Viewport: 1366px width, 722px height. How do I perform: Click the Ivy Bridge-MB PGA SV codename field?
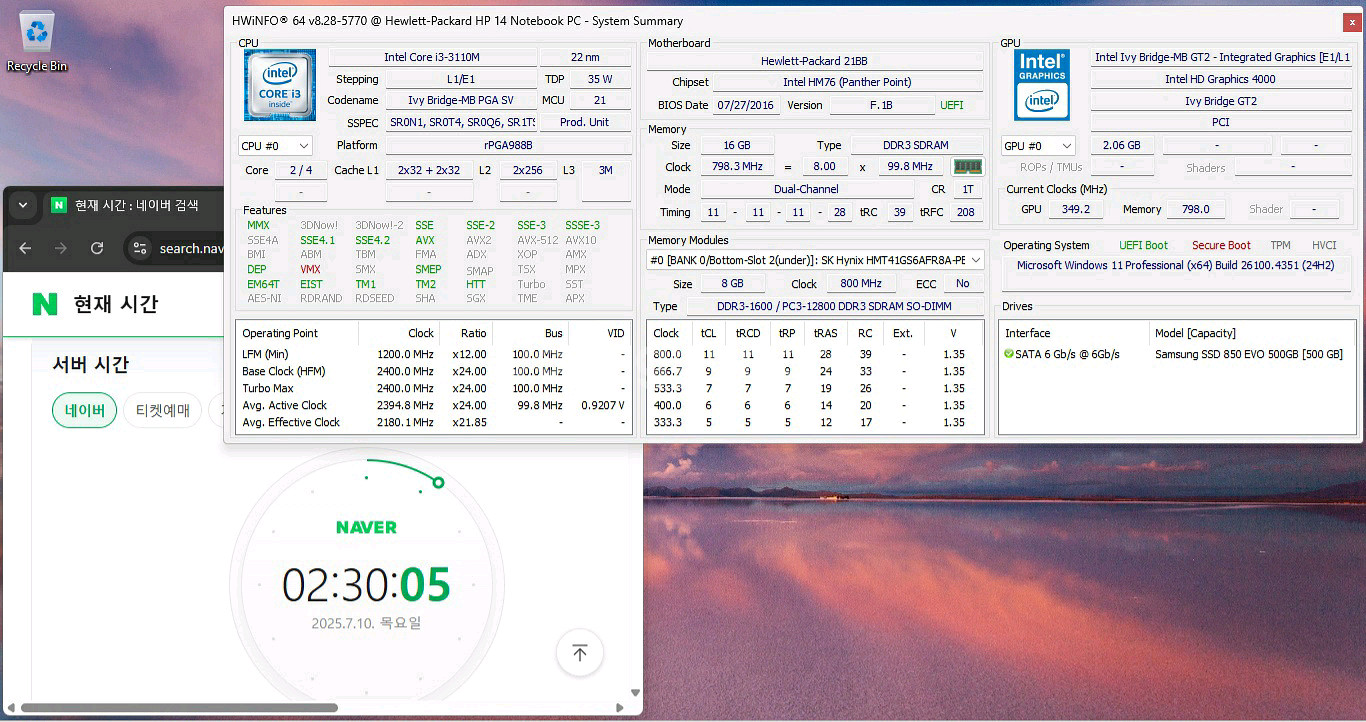click(461, 100)
